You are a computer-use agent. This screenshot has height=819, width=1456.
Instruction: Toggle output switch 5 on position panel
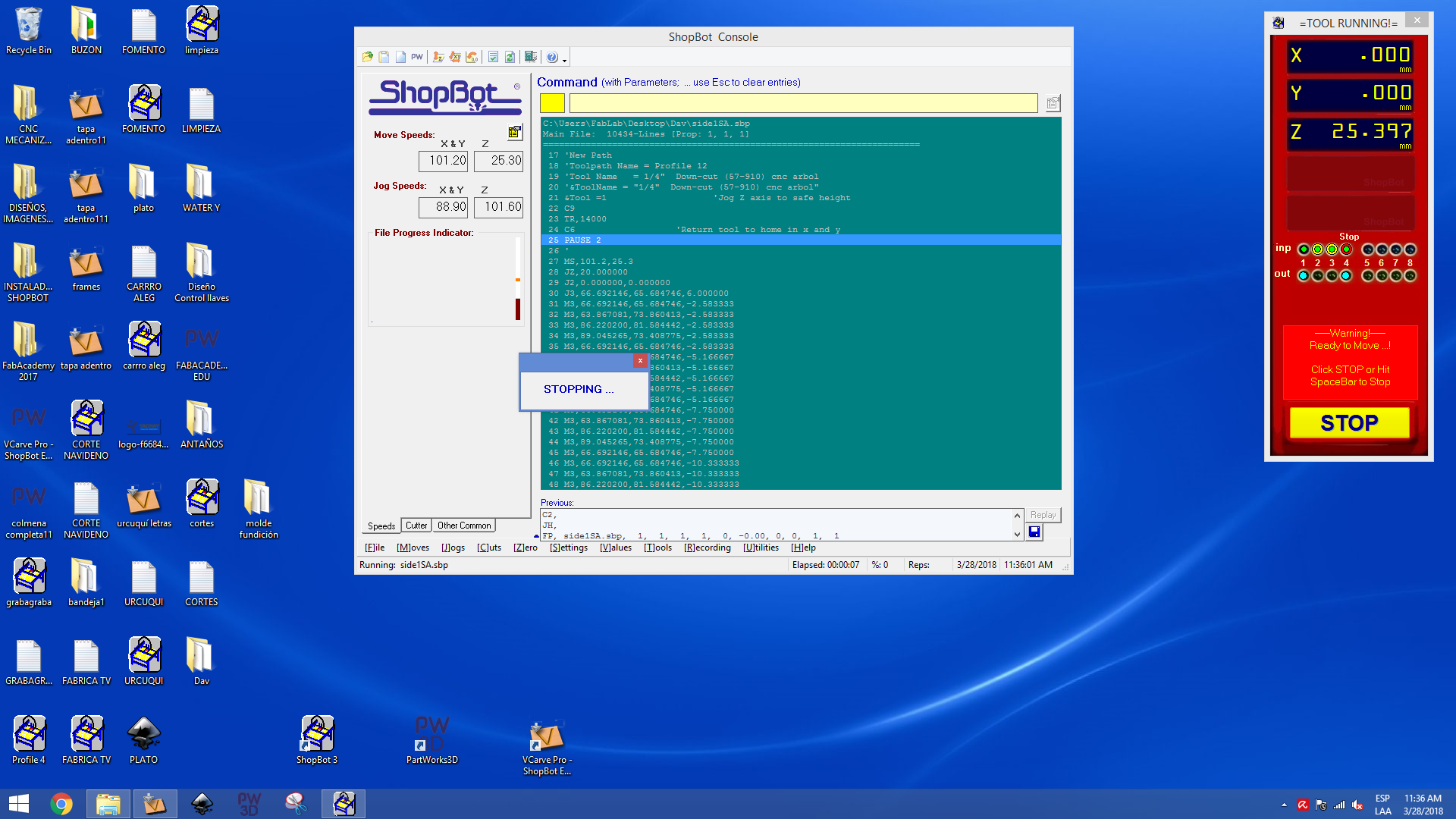(x=1367, y=275)
